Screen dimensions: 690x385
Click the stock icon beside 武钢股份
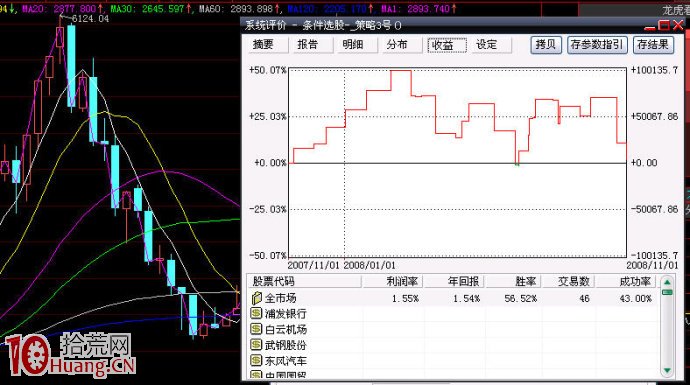256,345
